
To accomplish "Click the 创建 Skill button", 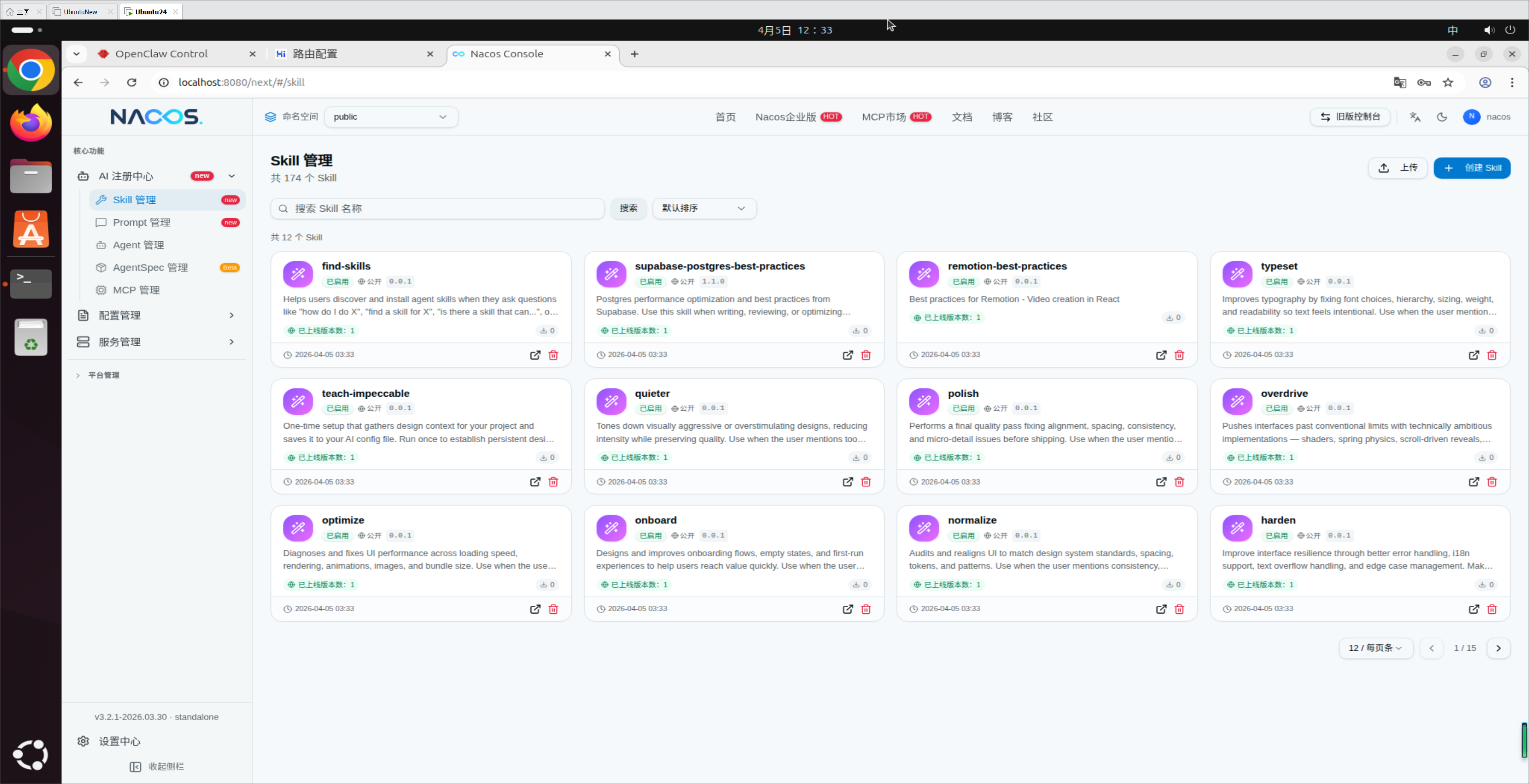I will tap(1472, 168).
